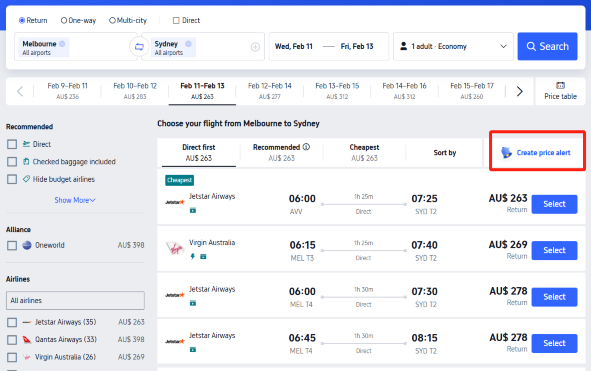Select the 06:00 MEL T4 Jetstar flight

tap(554, 297)
